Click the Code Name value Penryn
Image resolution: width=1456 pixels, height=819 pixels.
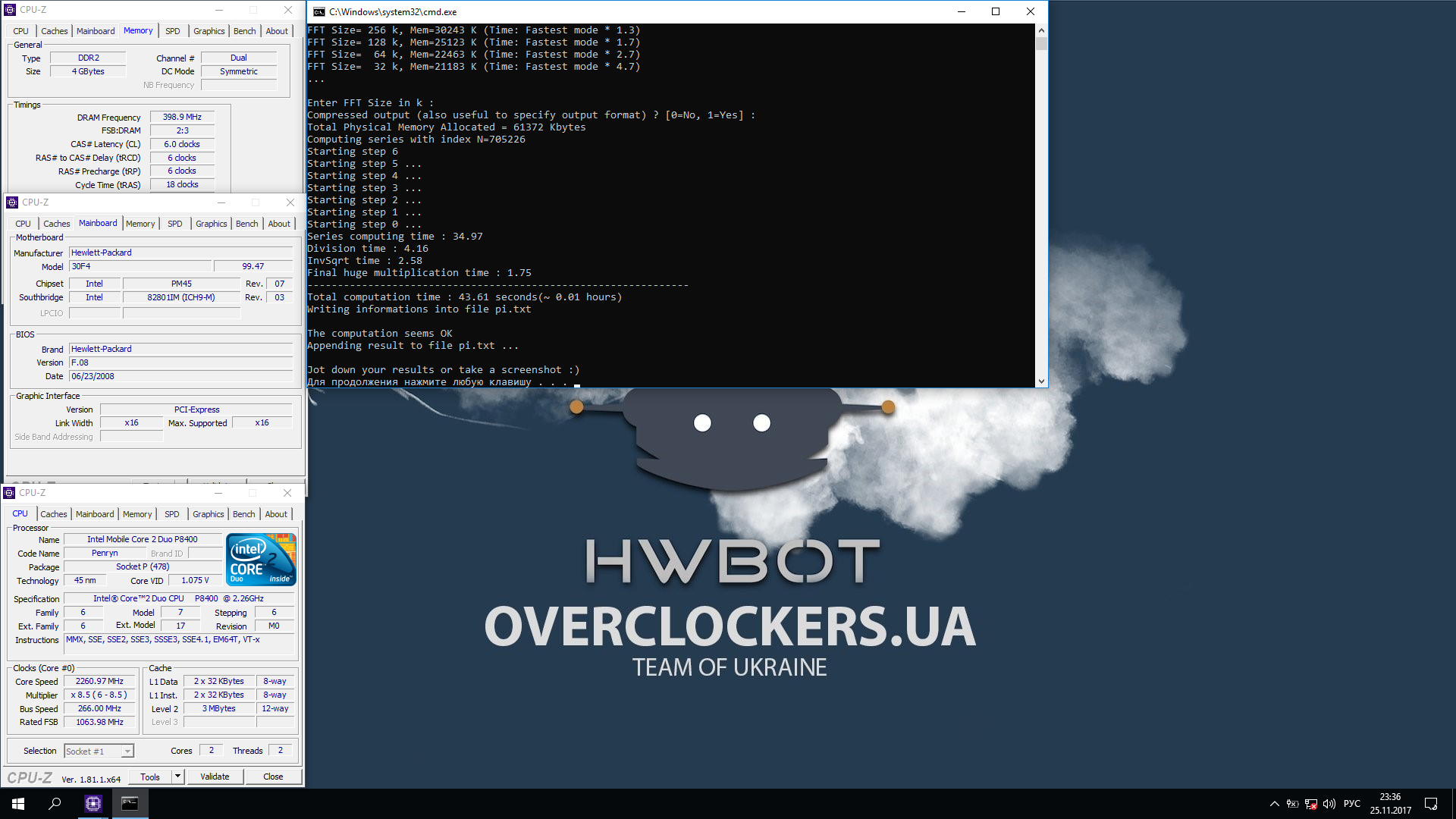click(x=105, y=554)
